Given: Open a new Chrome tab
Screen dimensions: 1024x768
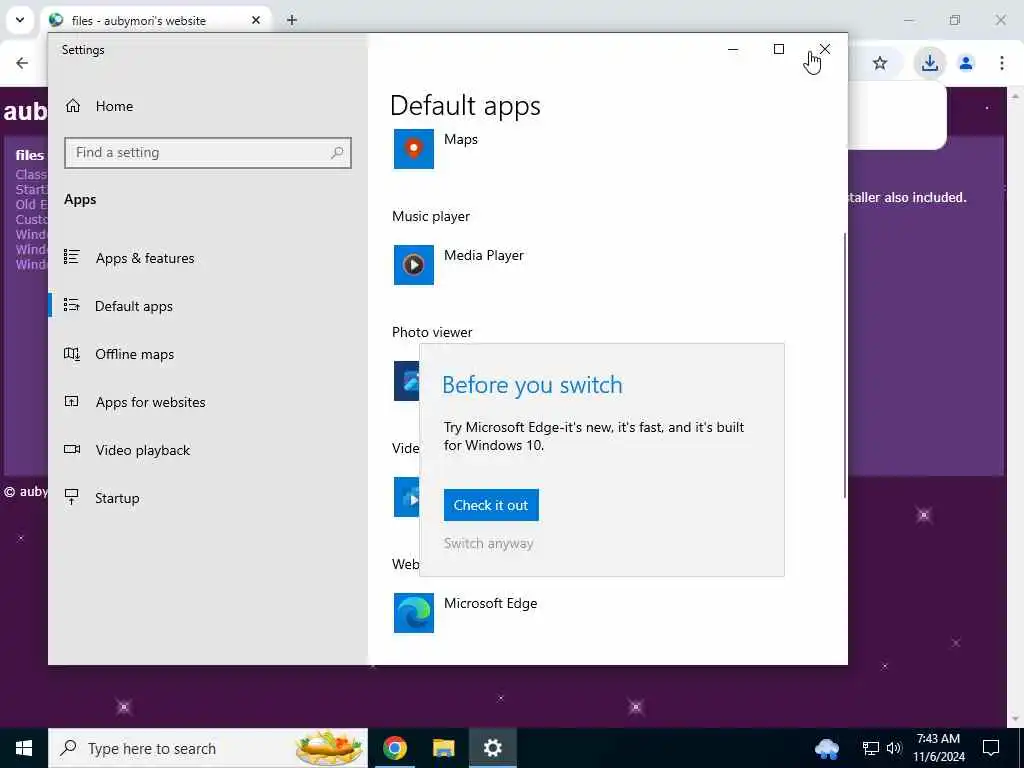Looking at the screenshot, I should click(292, 20).
